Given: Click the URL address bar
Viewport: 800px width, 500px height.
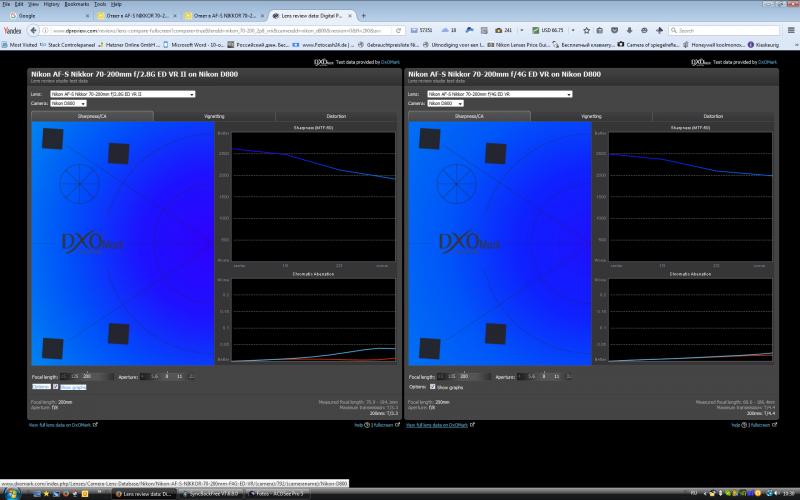Looking at the screenshot, I should (x=217, y=31).
